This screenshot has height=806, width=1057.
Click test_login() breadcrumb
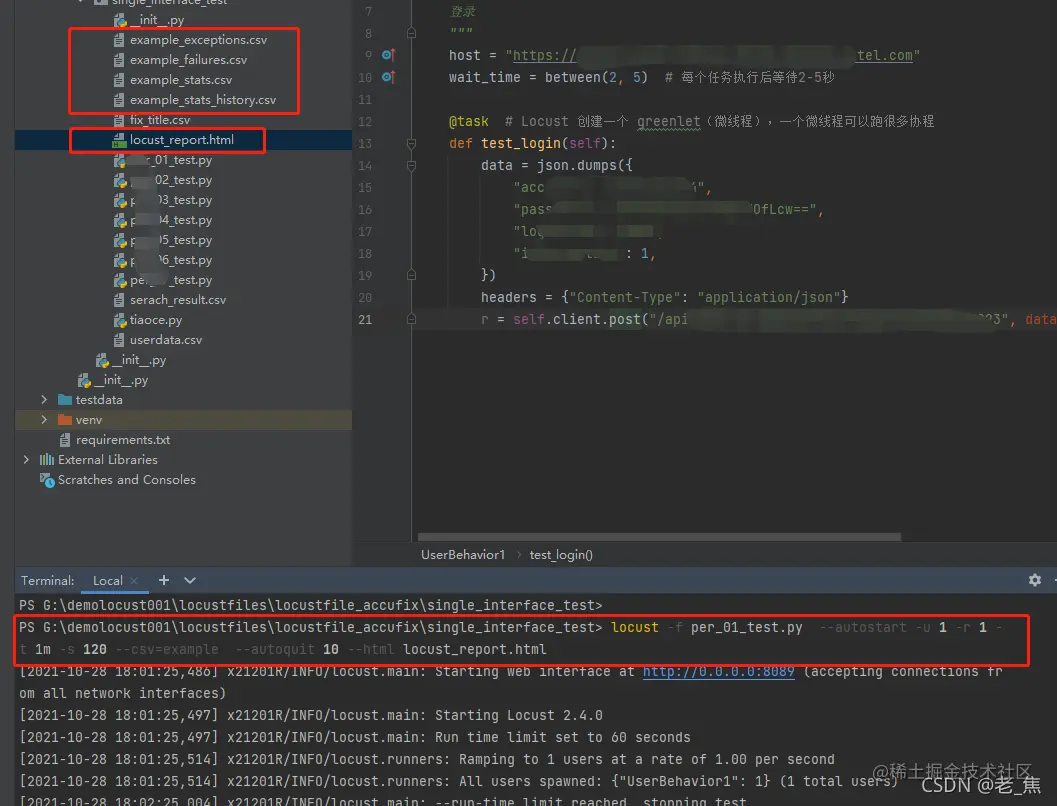pos(561,555)
